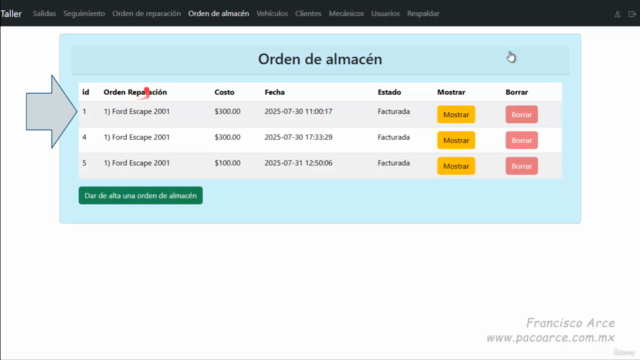Click the Orden de almacén page heading

pos(320,59)
